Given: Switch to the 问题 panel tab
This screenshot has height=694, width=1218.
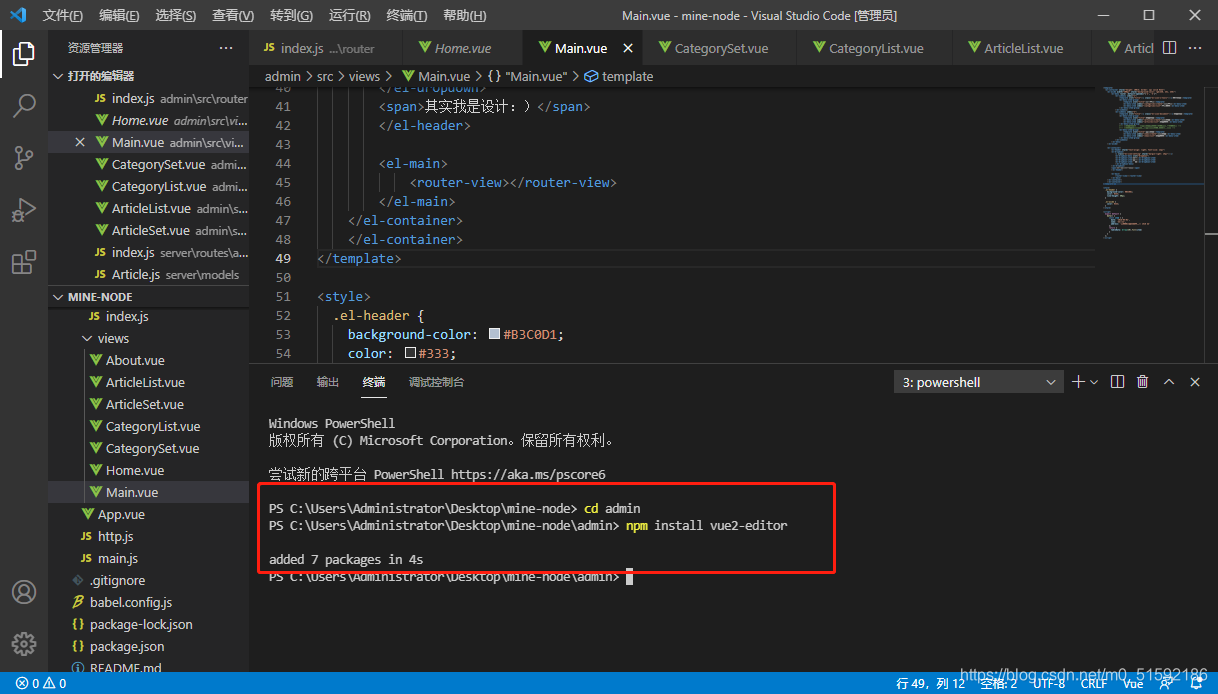Looking at the screenshot, I should click(x=282, y=382).
